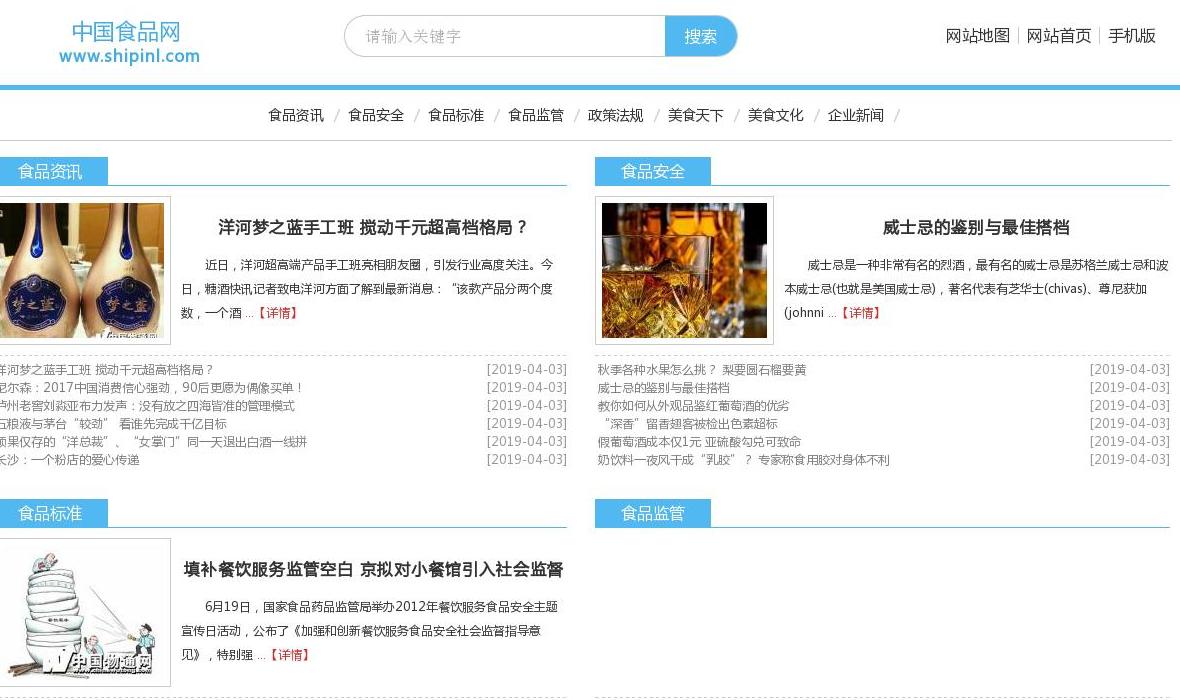Image resolution: width=1180 pixels, height=700 pixels.
Task: Open list item 威士忌的鉴别与最佳搭档 in list
Action: coord(663,388)
